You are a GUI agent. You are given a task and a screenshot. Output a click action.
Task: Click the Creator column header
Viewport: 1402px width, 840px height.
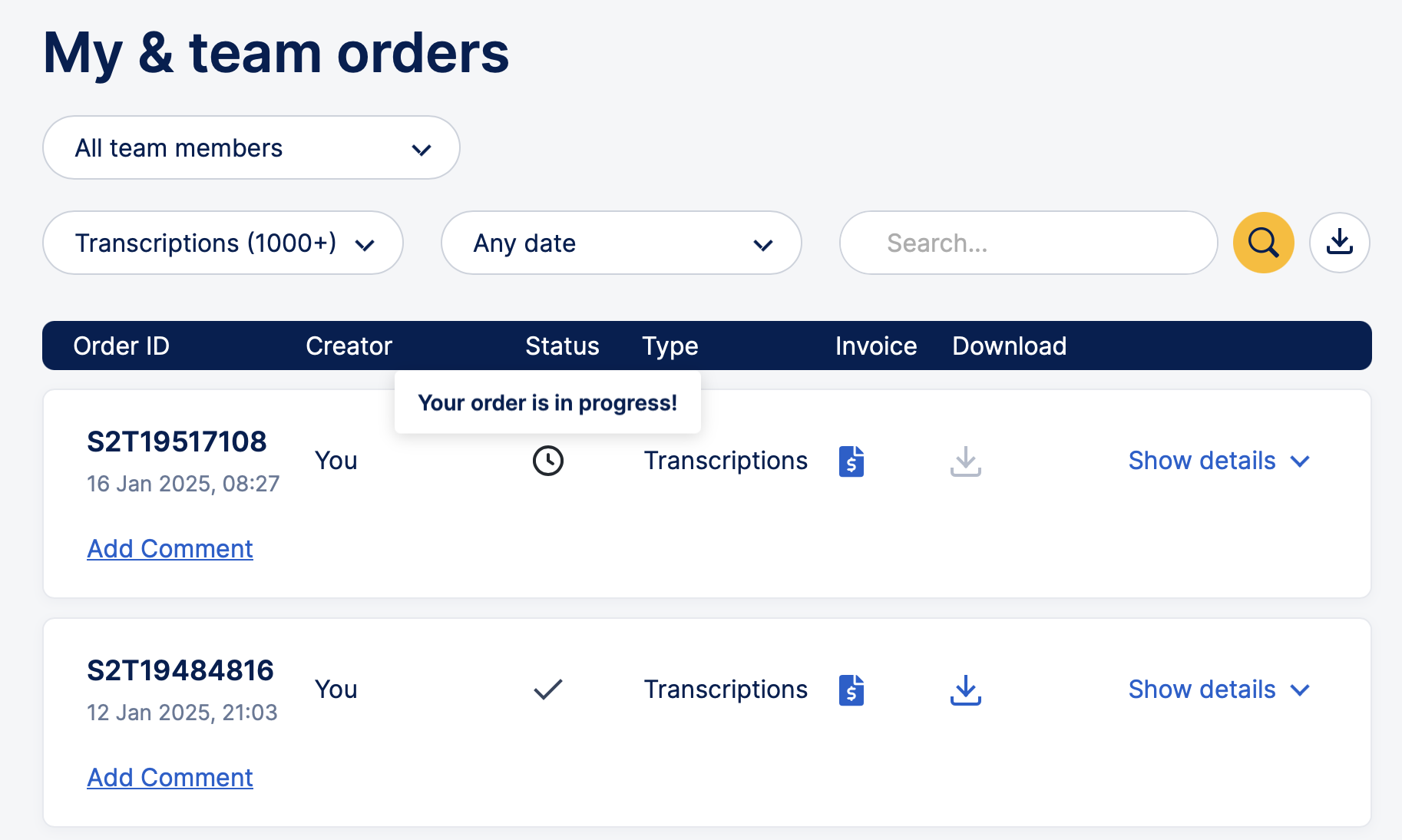349,346
